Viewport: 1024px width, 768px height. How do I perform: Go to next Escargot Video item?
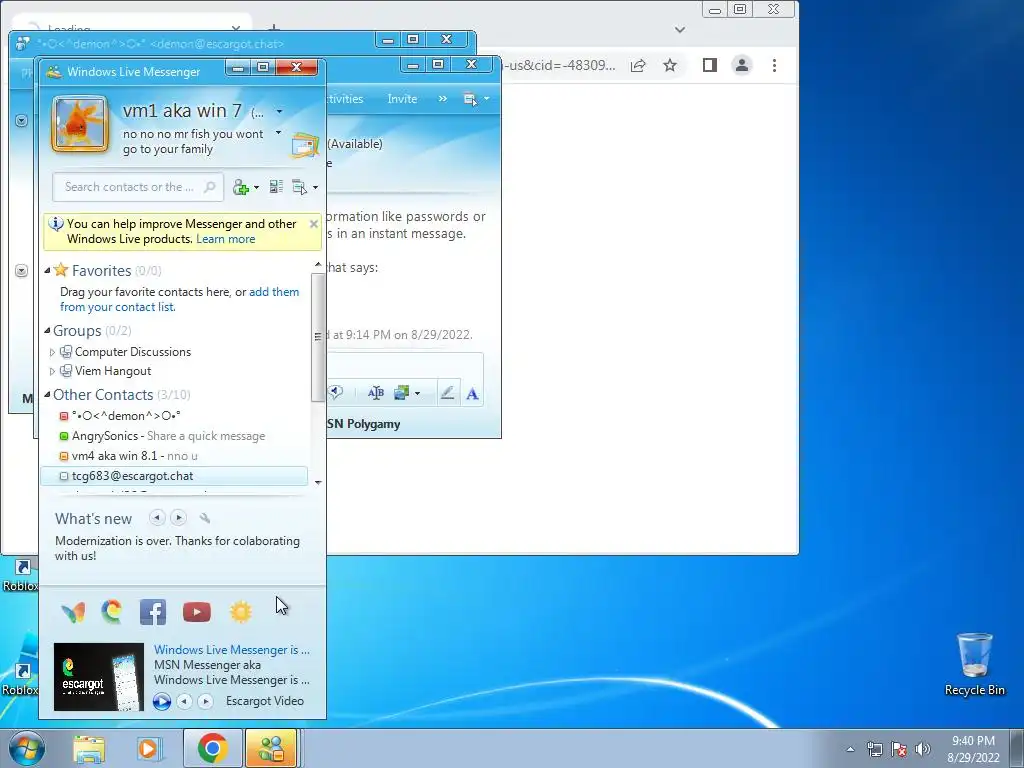point(205,701)
